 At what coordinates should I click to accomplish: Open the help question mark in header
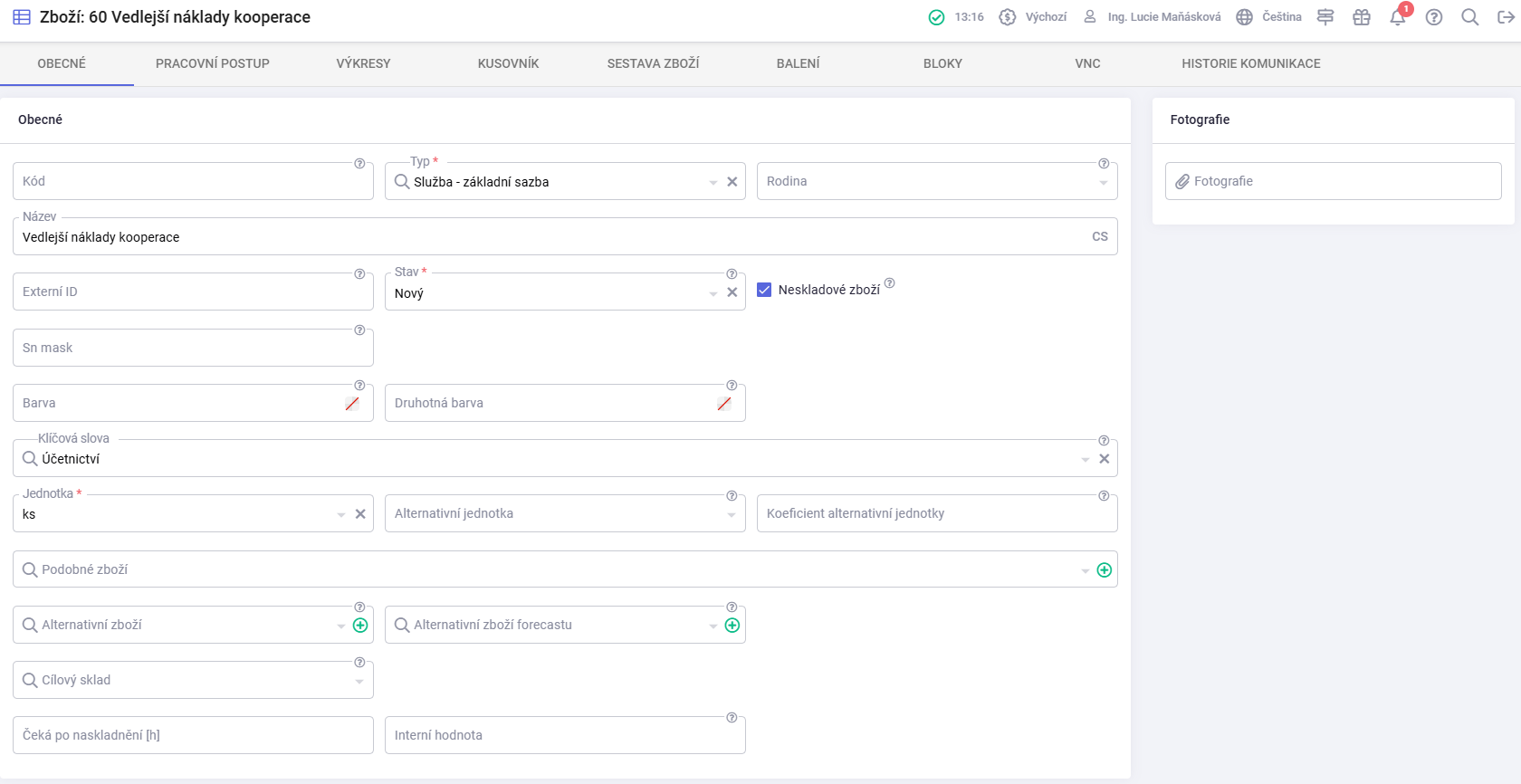pos(1433,17)
